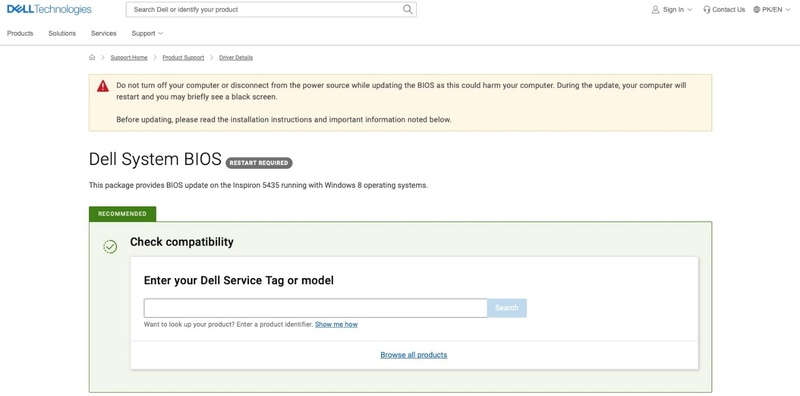
Task: Click the Search button next to service tag field
Action: [x=507, y=308]
